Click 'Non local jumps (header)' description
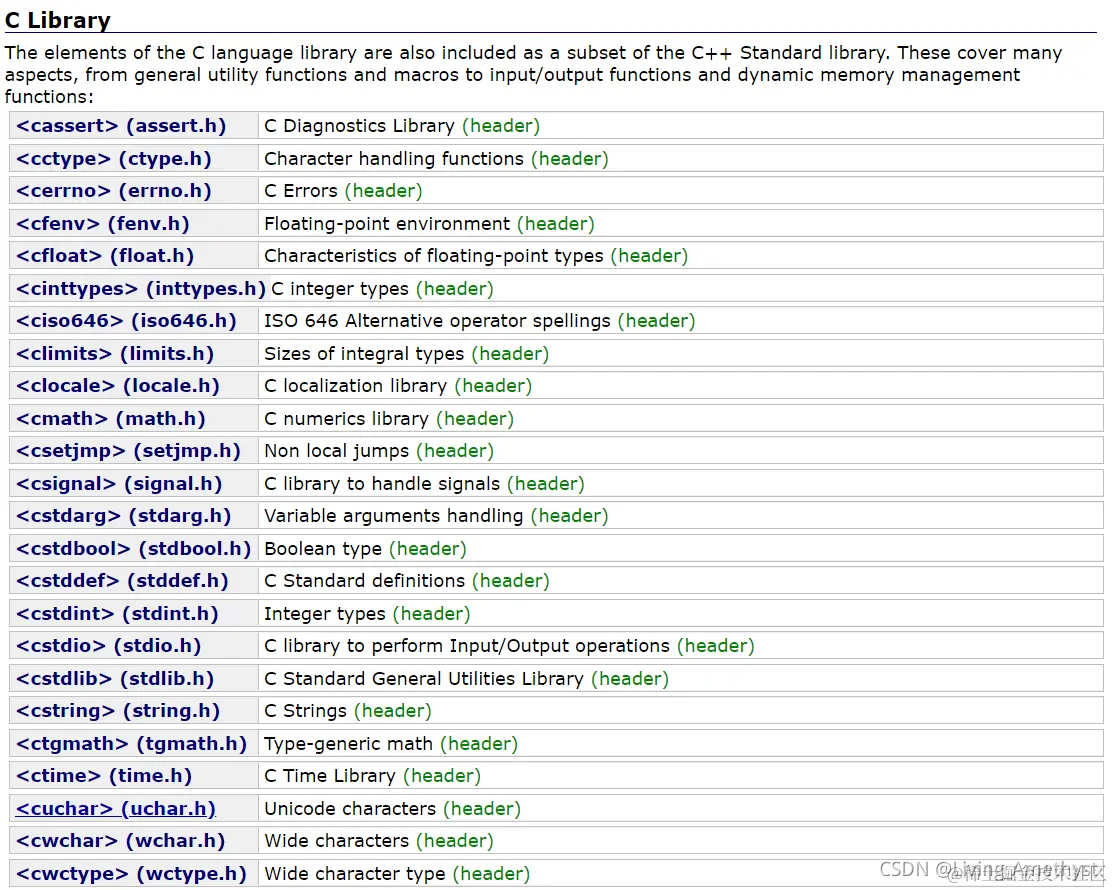This screenshot has width=1113, height=890. pos(379,451)
